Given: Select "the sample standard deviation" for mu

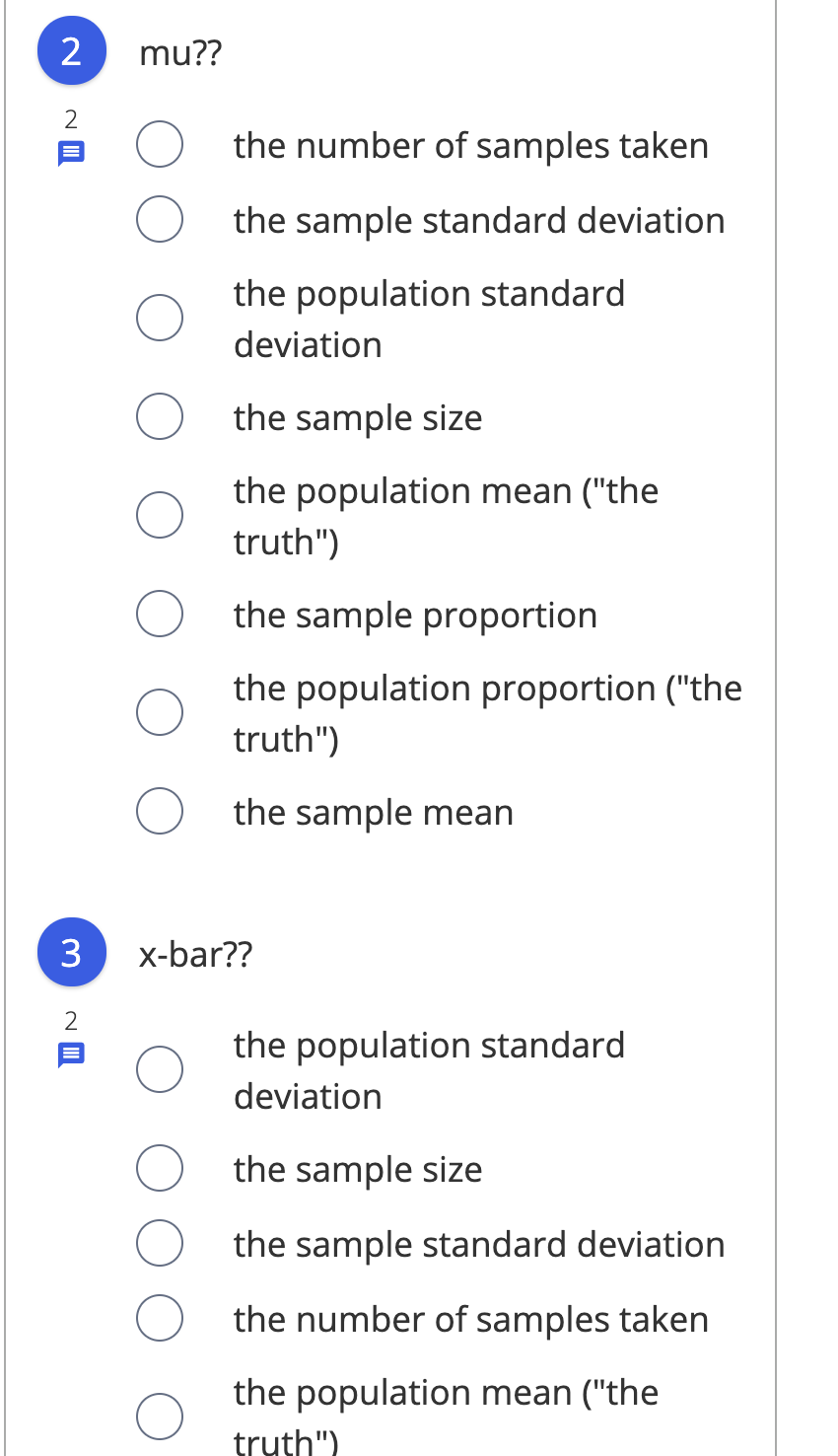Looking at the screenshot, I should point(160,218).
